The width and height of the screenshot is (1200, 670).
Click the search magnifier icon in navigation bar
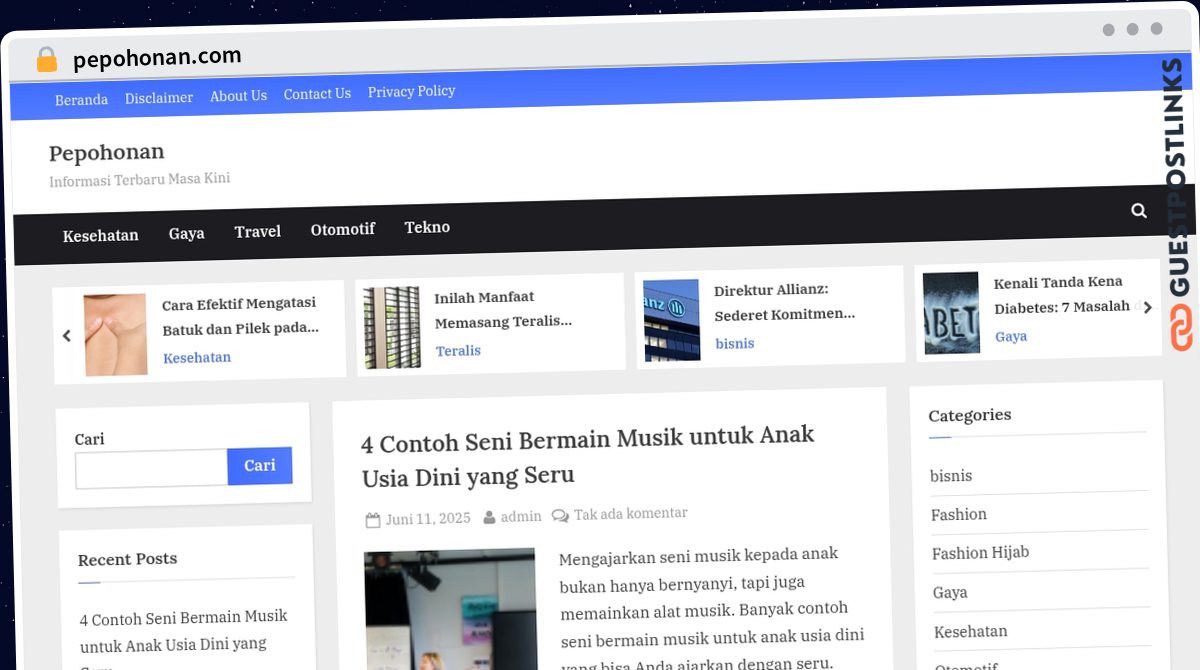coord(1139,210)
